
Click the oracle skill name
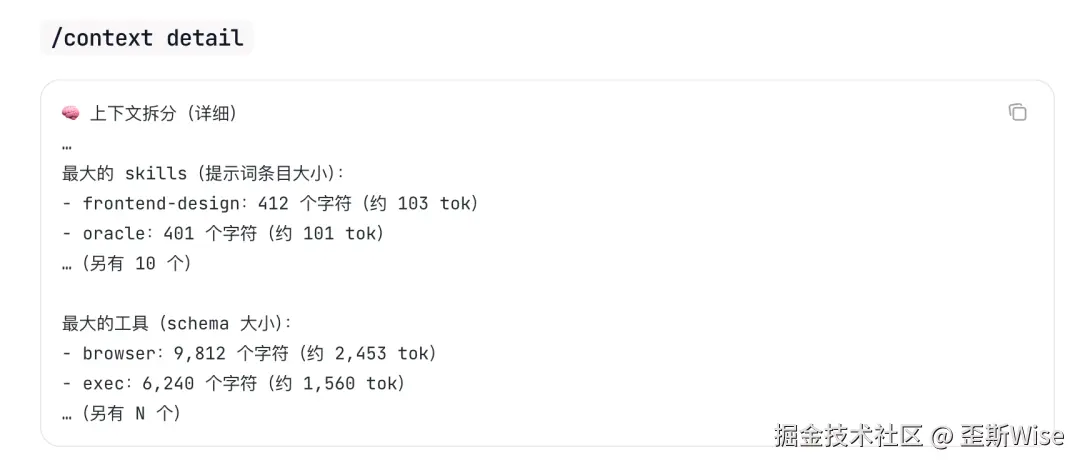coord(112,233)
